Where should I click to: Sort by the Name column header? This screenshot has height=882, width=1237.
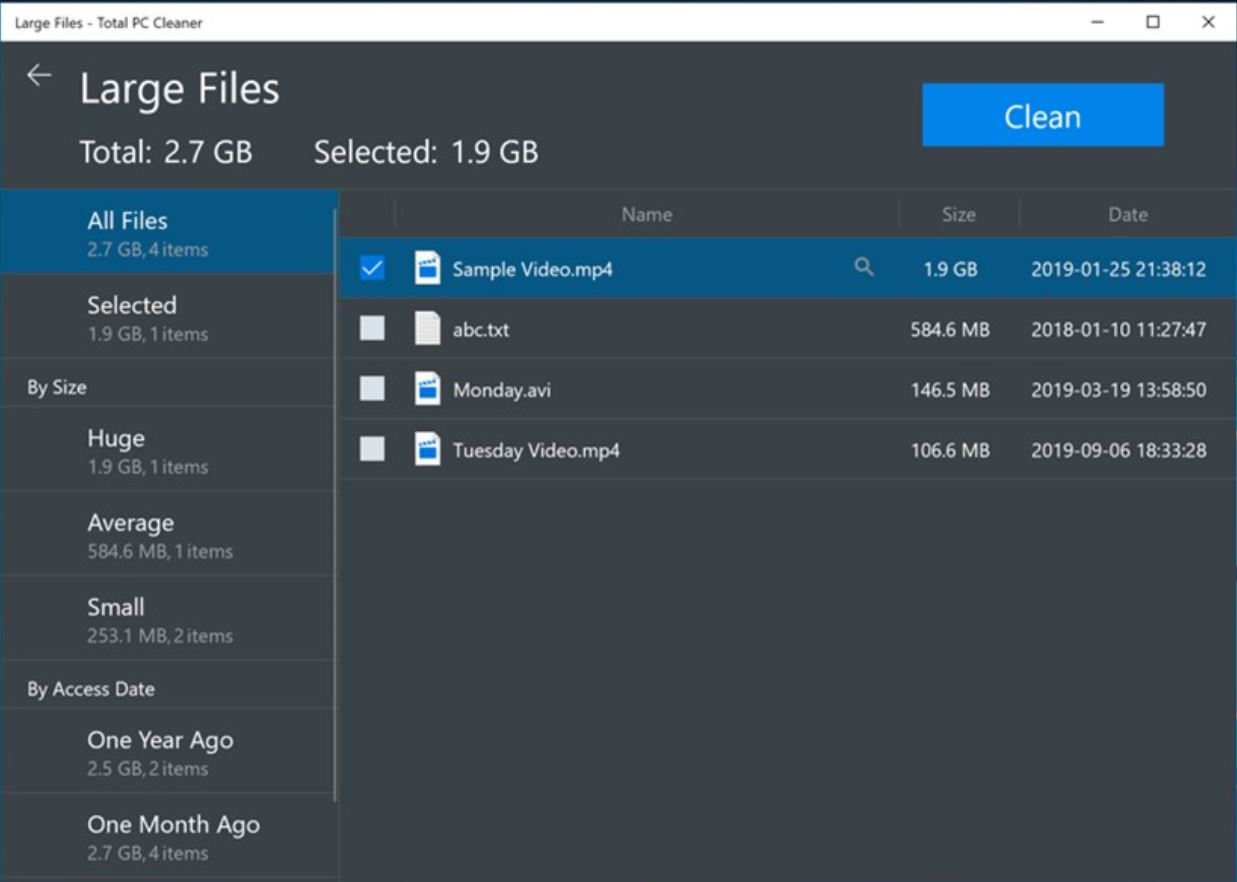click(647, 214)
